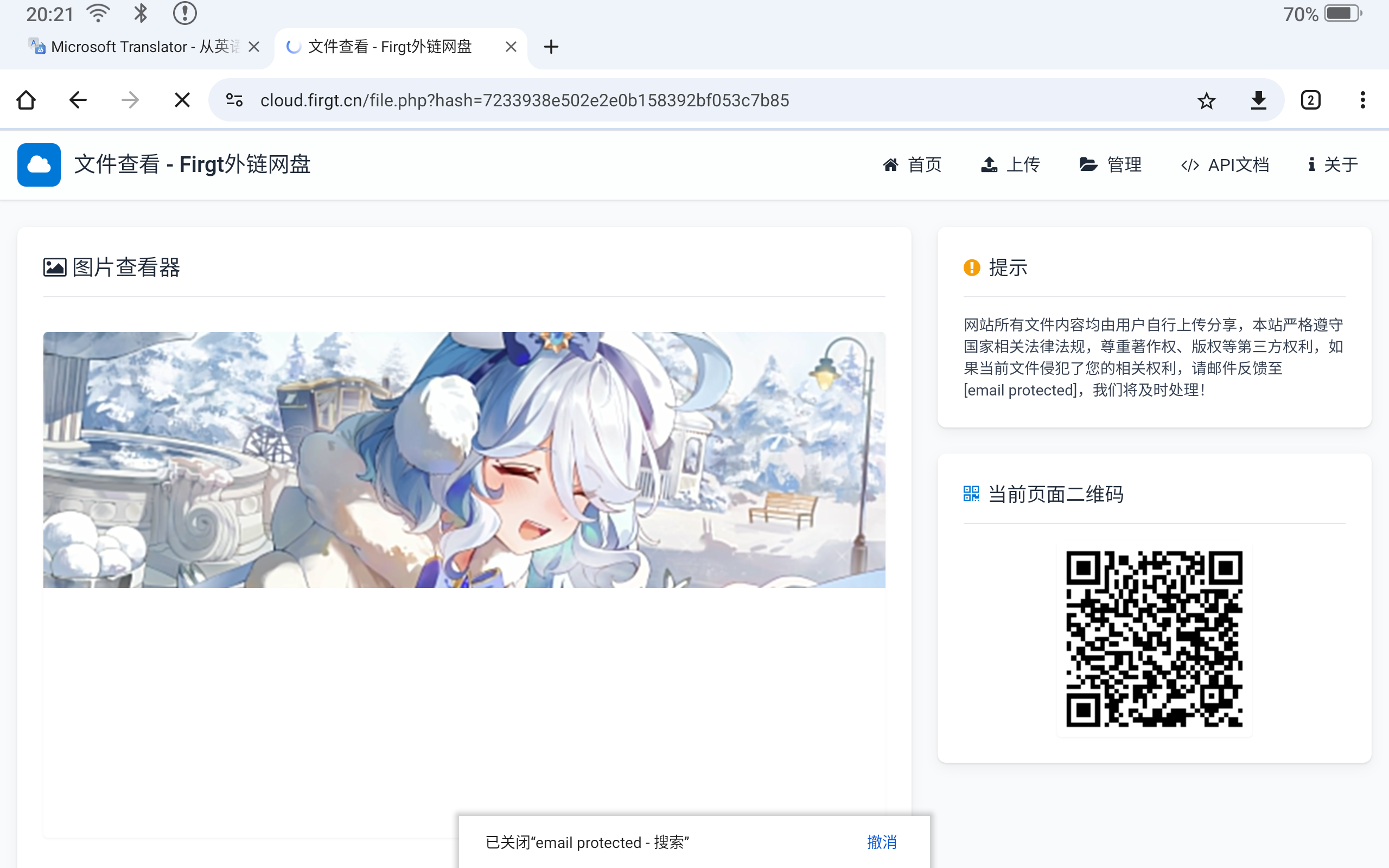Go back with the back arrow
The width and height of the screenshot is (1389, 868).
78,100
